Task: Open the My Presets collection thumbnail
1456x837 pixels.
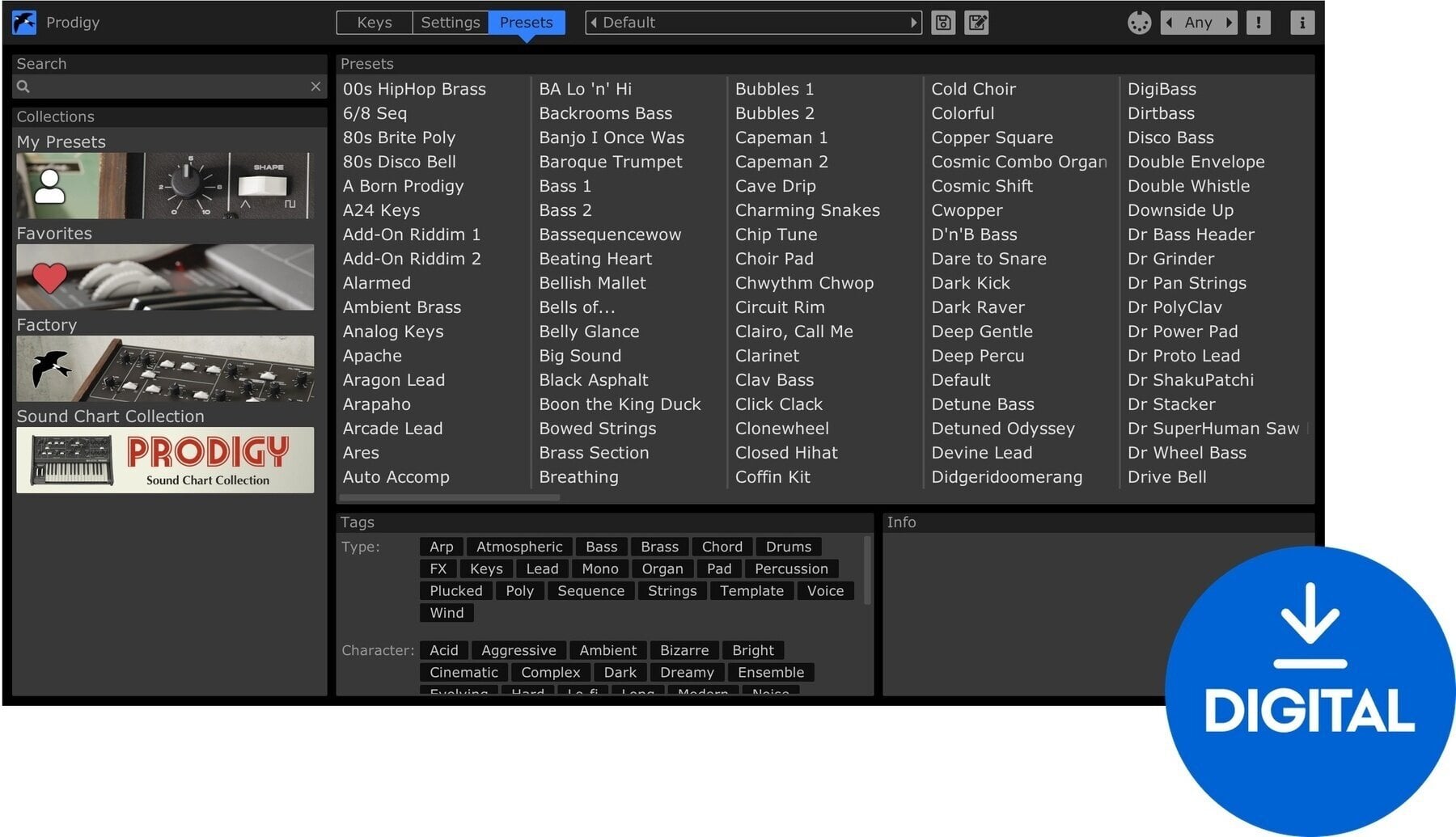Action: pyautogui.click(x=165, y=185)
